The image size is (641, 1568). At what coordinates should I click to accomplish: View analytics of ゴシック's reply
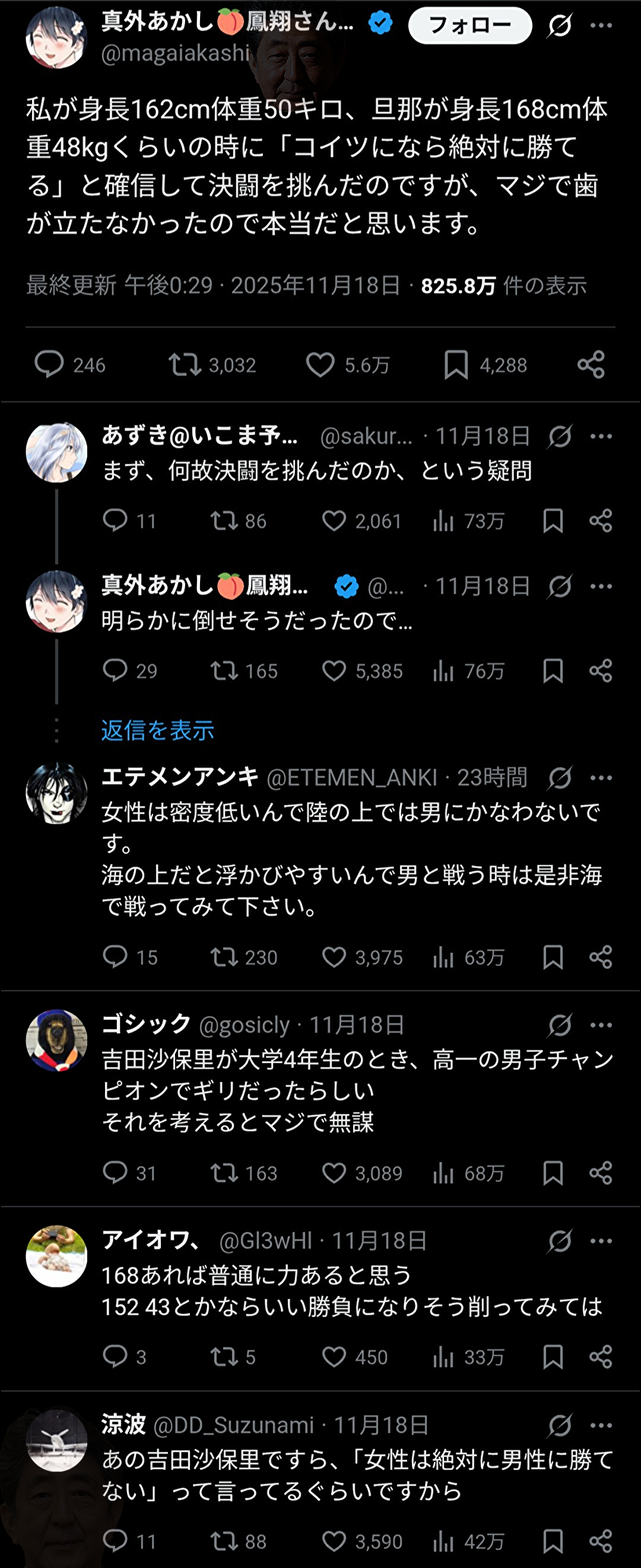coord(444,1174)
